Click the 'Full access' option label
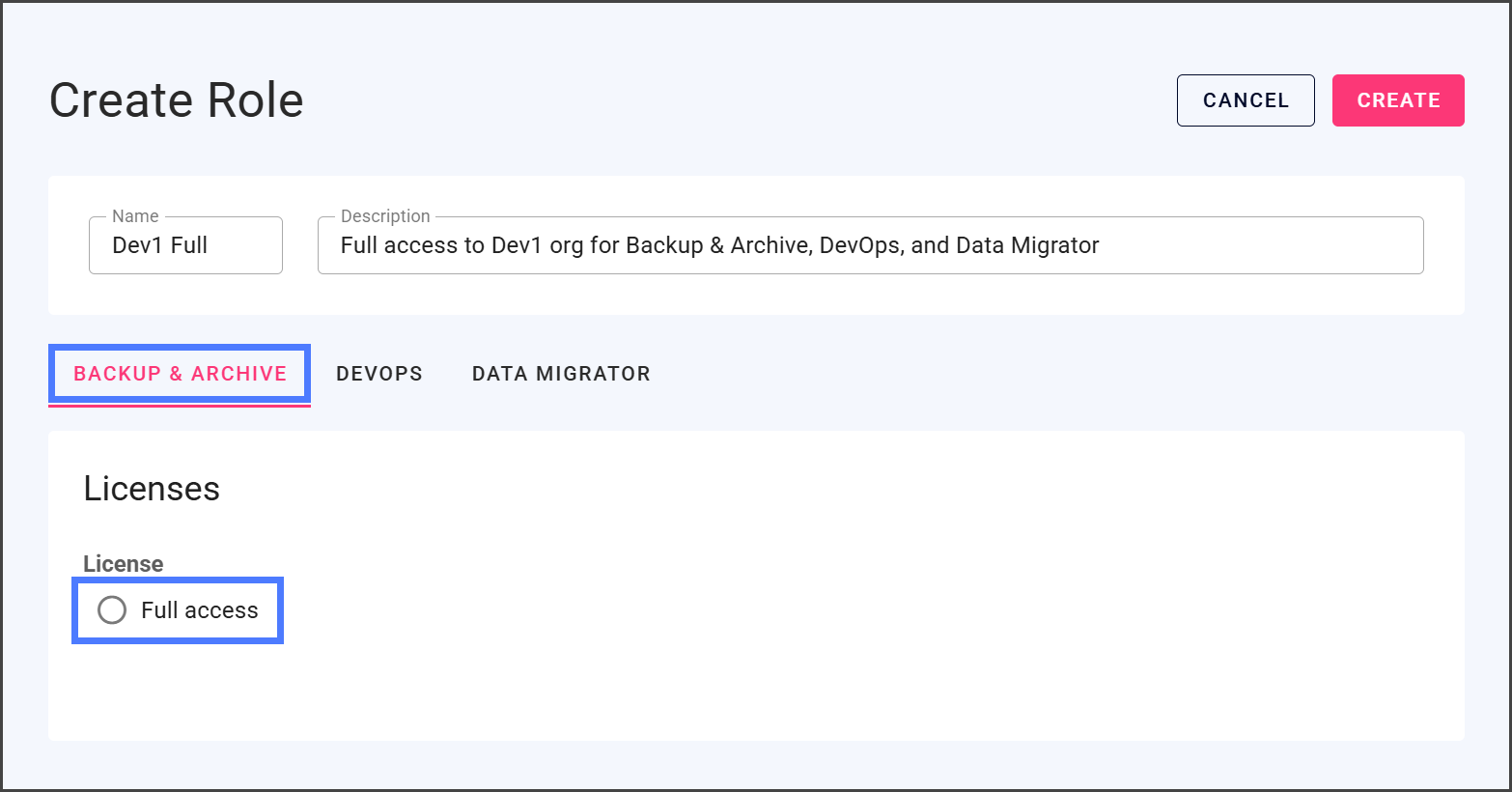Viewport: 1512px width, 792px height. pos(199,610)
